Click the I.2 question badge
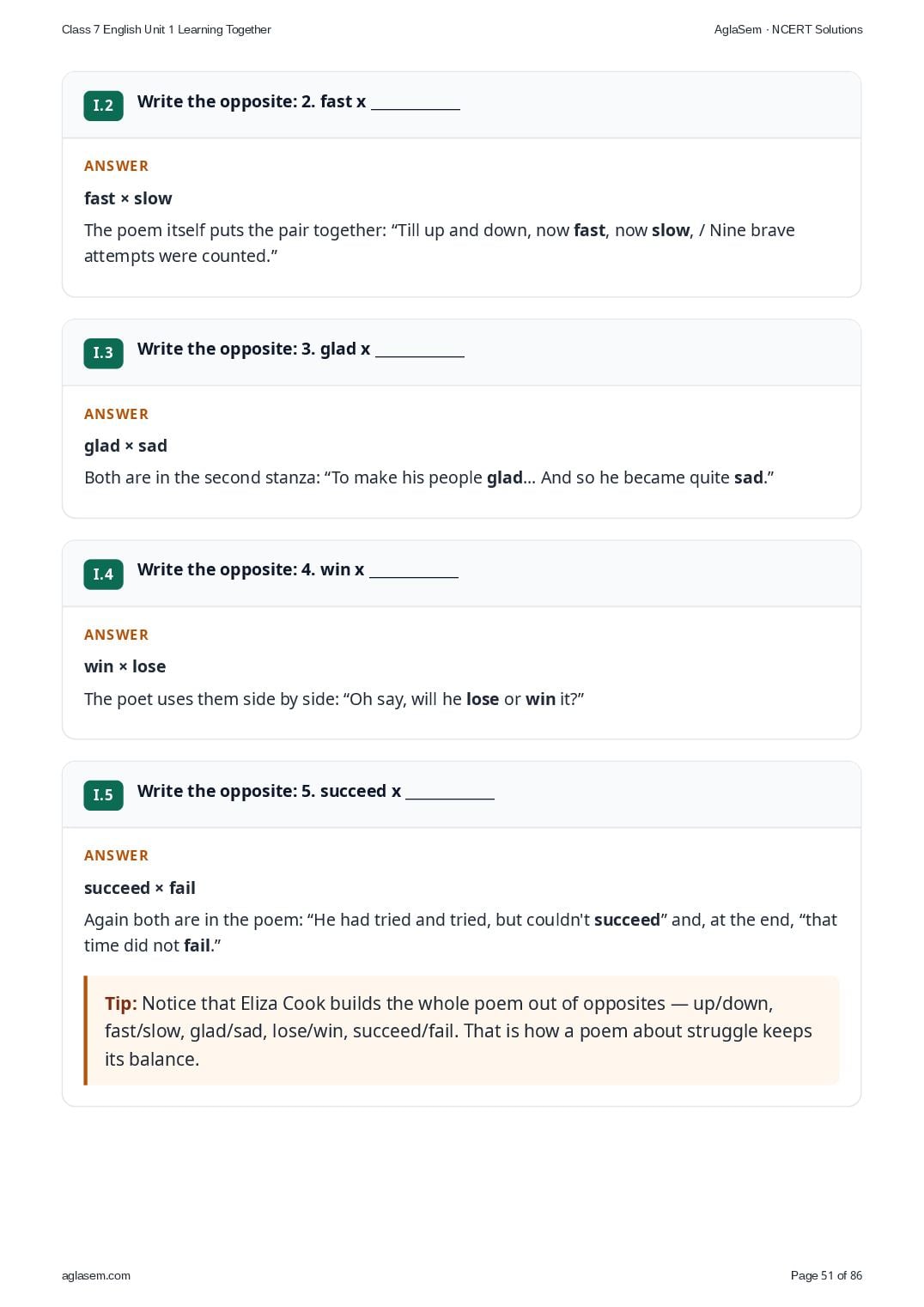This screenshot has width=924, height=1307. [x=103, y=106]
